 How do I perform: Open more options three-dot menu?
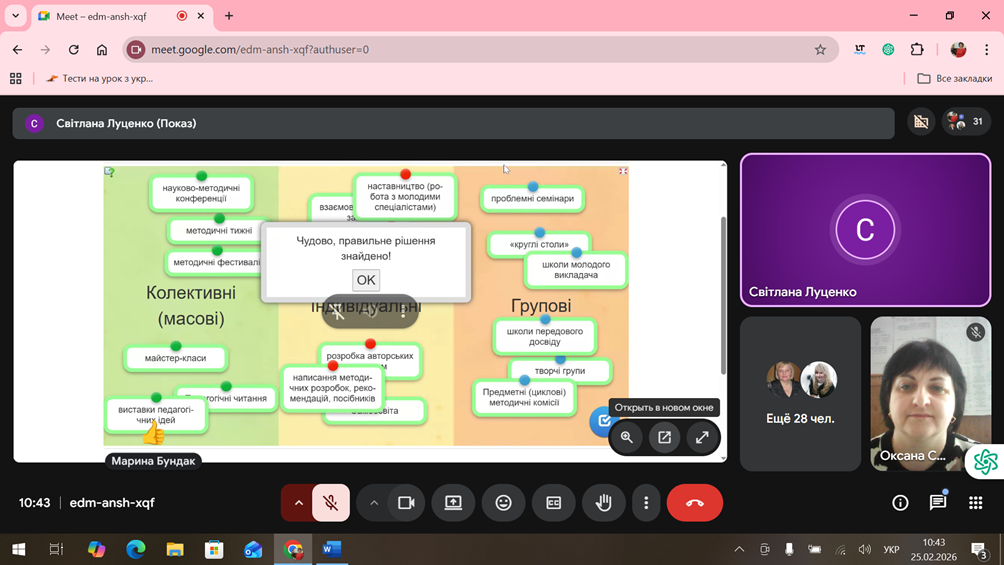pos(646,503)
